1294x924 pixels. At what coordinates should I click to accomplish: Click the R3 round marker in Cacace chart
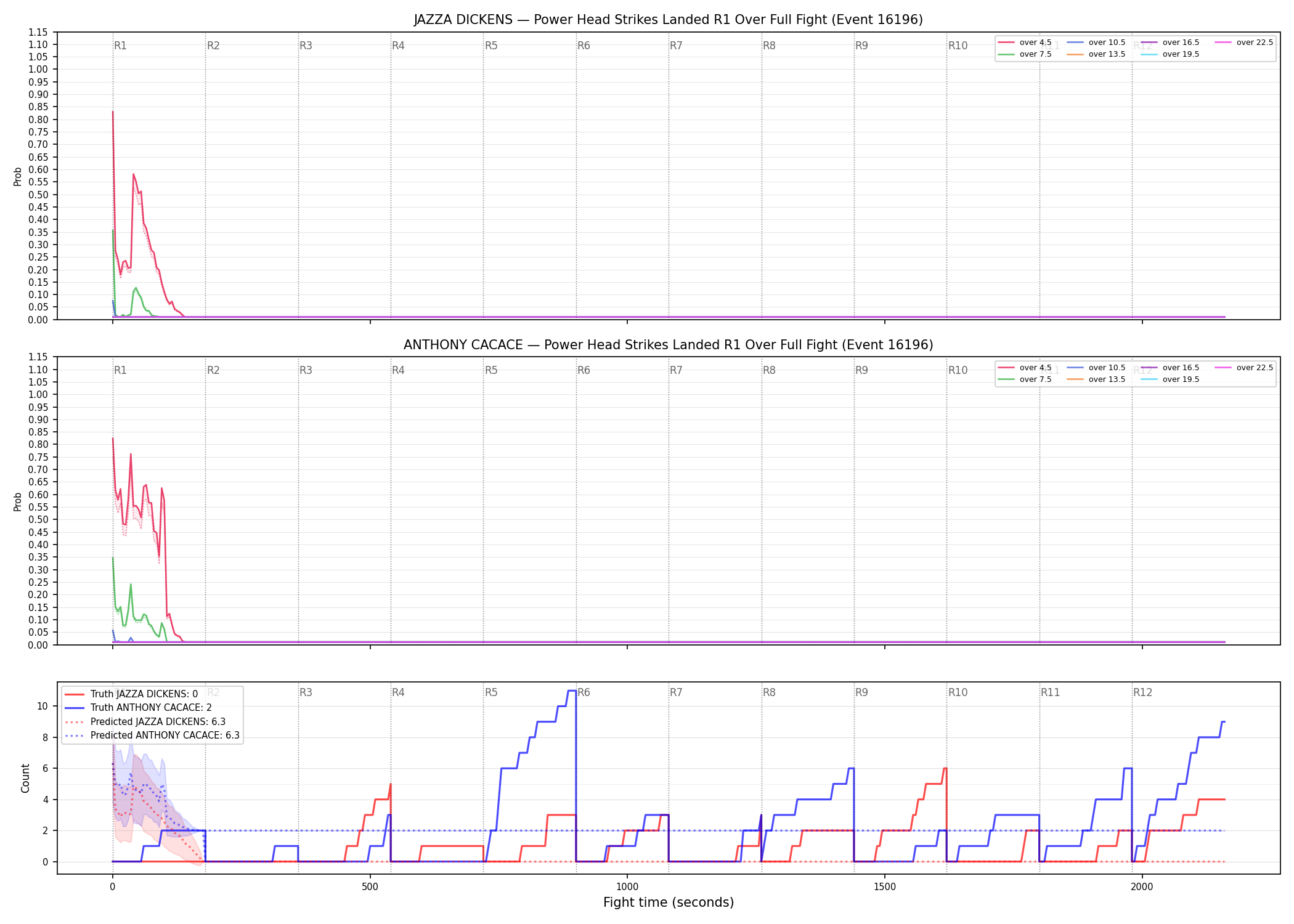[x=306, y=370]
